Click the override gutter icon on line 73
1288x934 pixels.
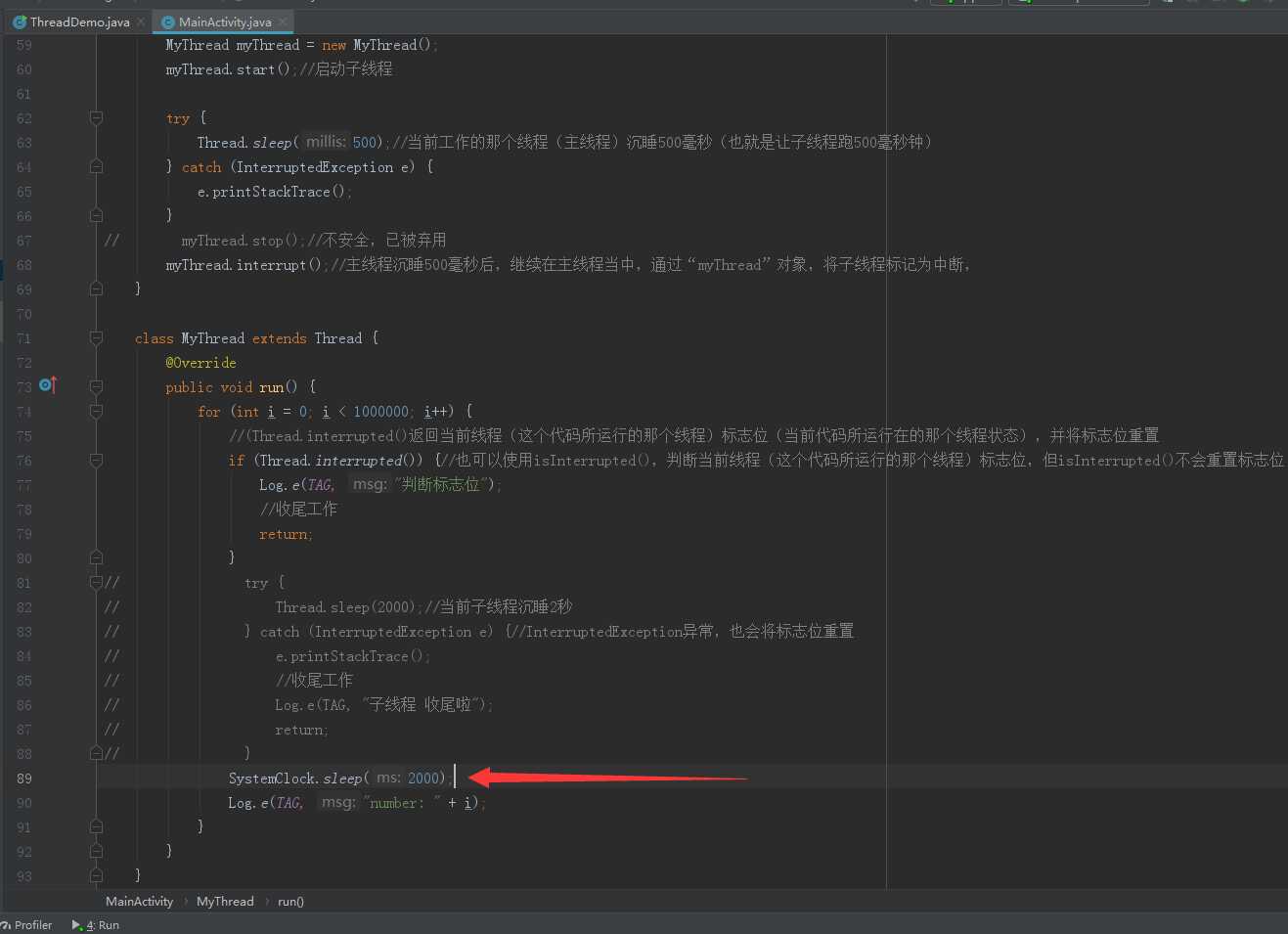point(48,385)
